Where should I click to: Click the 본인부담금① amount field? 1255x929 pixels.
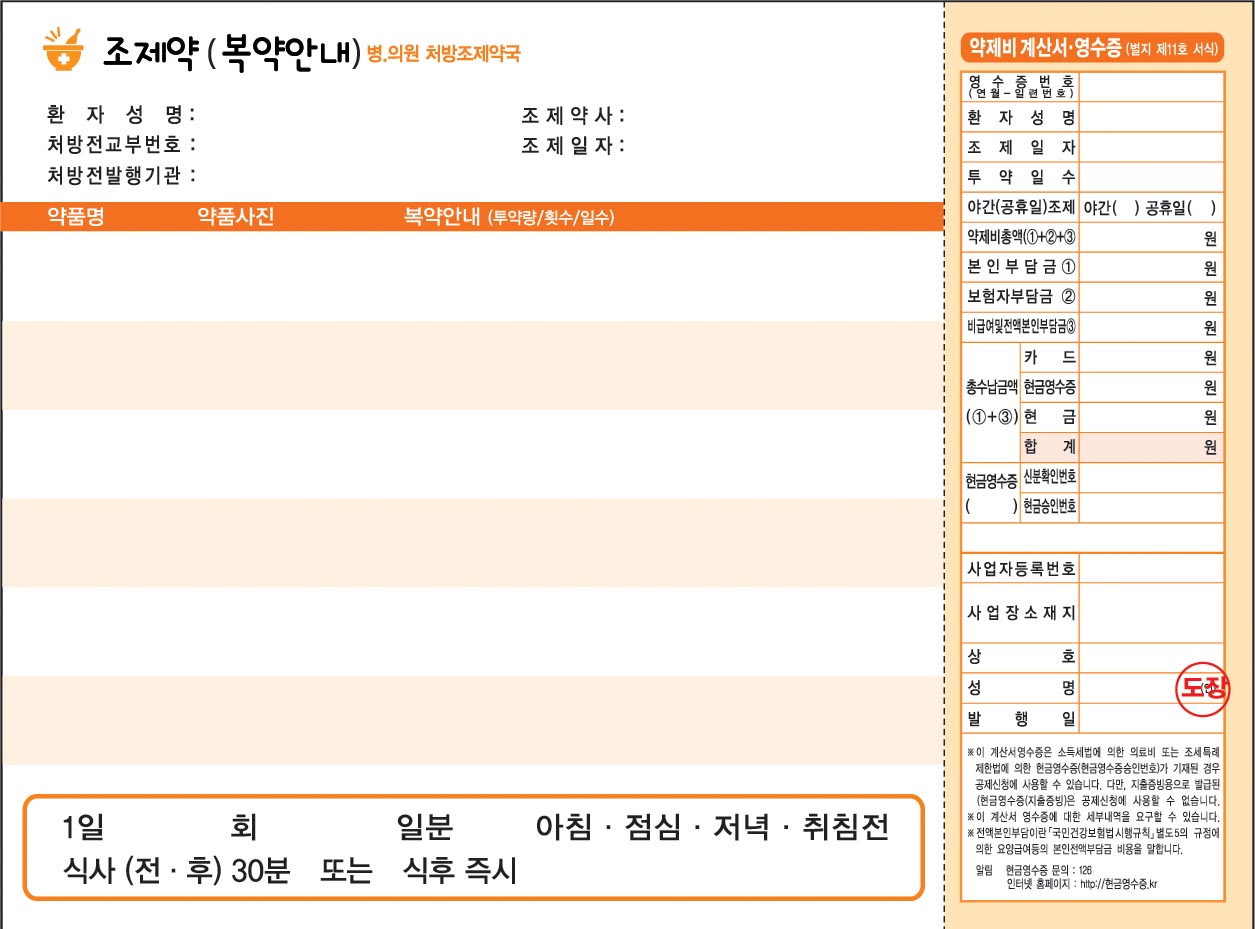pos(1151,267)
